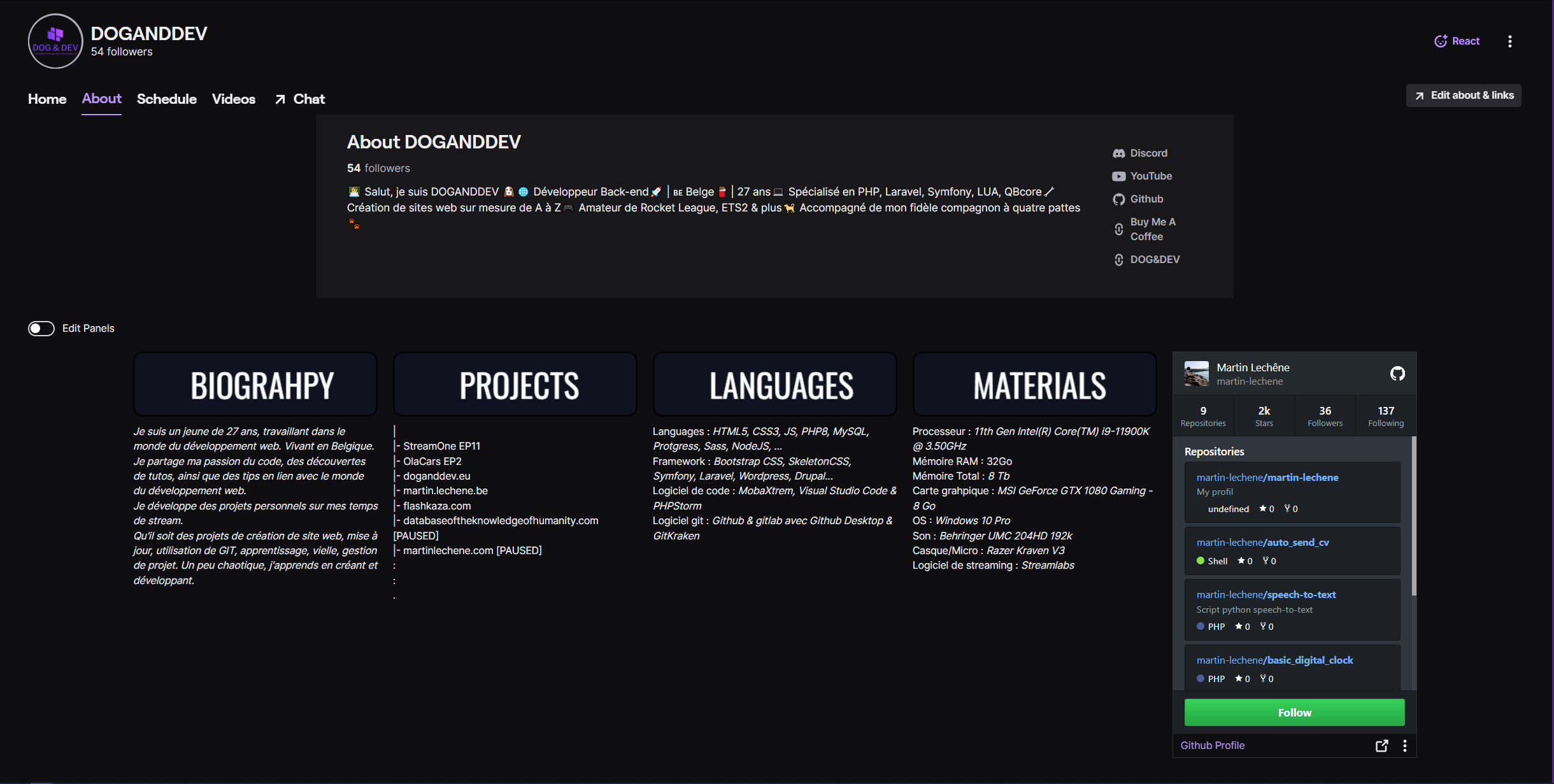Open Github Profile extension options menu

pyautogui.click(x=1405, y=746)
